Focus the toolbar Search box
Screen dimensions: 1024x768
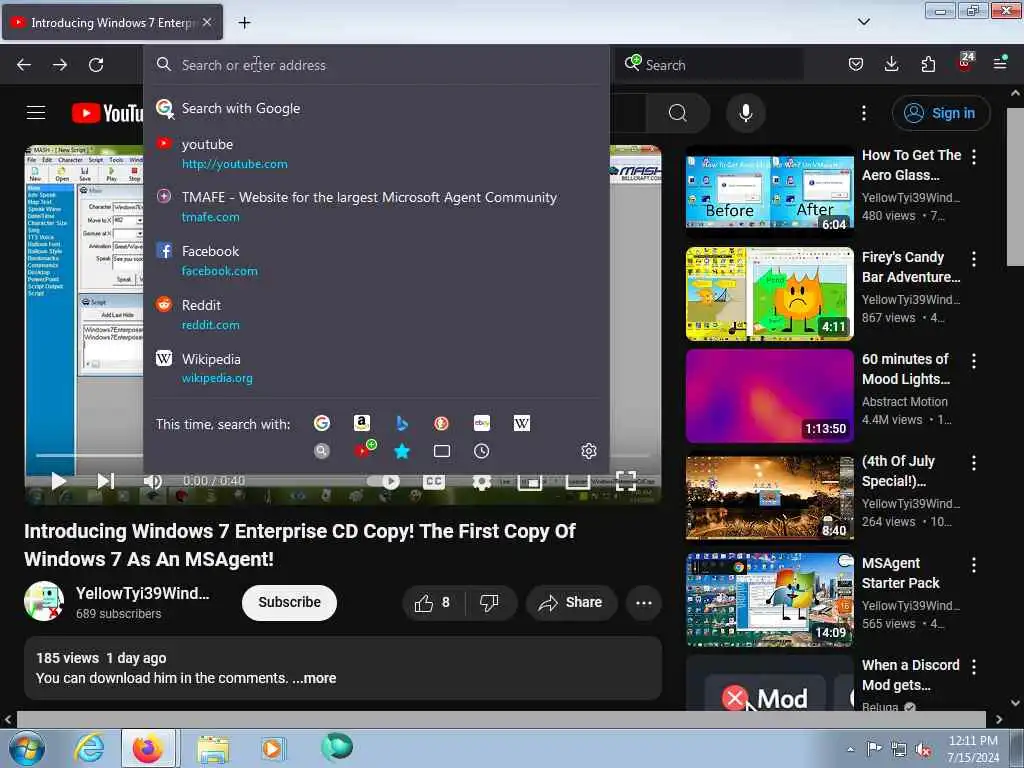click(x=710, y=65)
